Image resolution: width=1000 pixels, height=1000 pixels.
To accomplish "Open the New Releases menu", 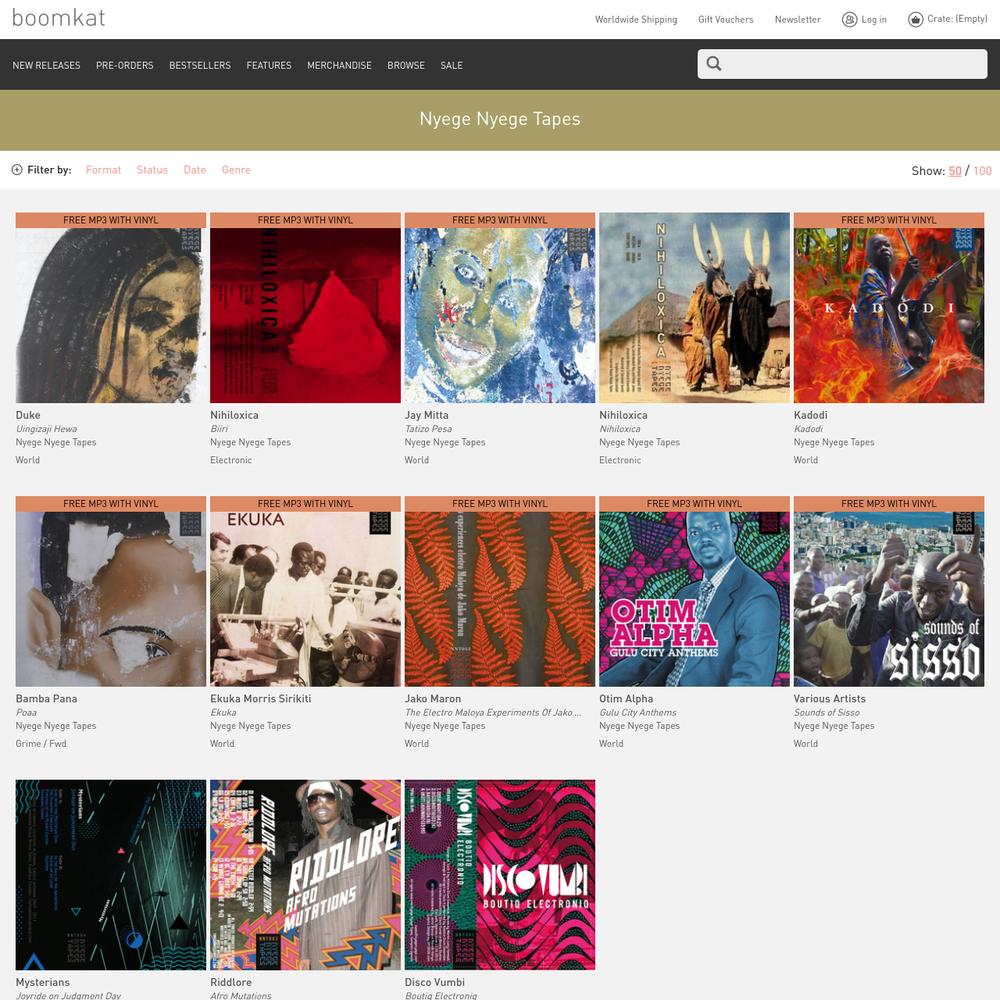I will point(47,65).
